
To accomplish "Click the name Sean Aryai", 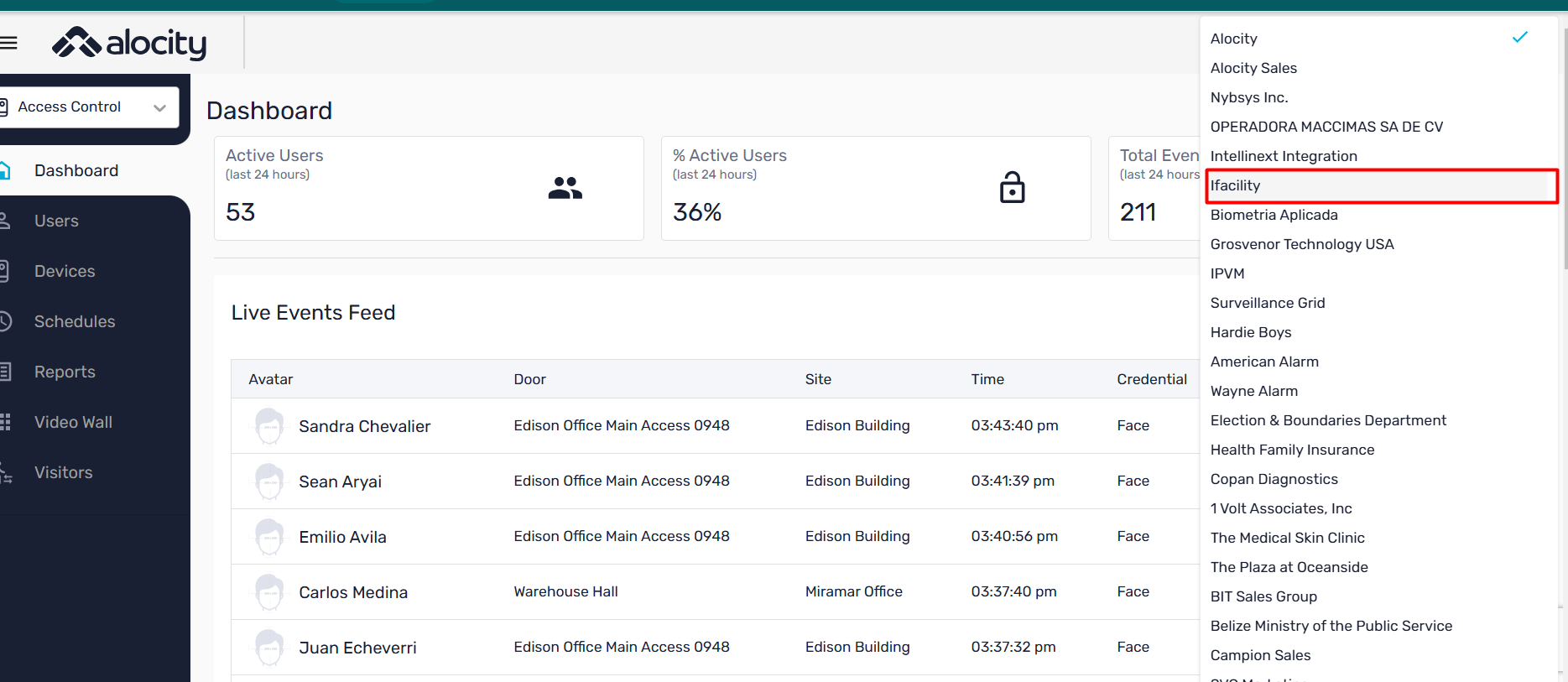I will coord(340,482).
